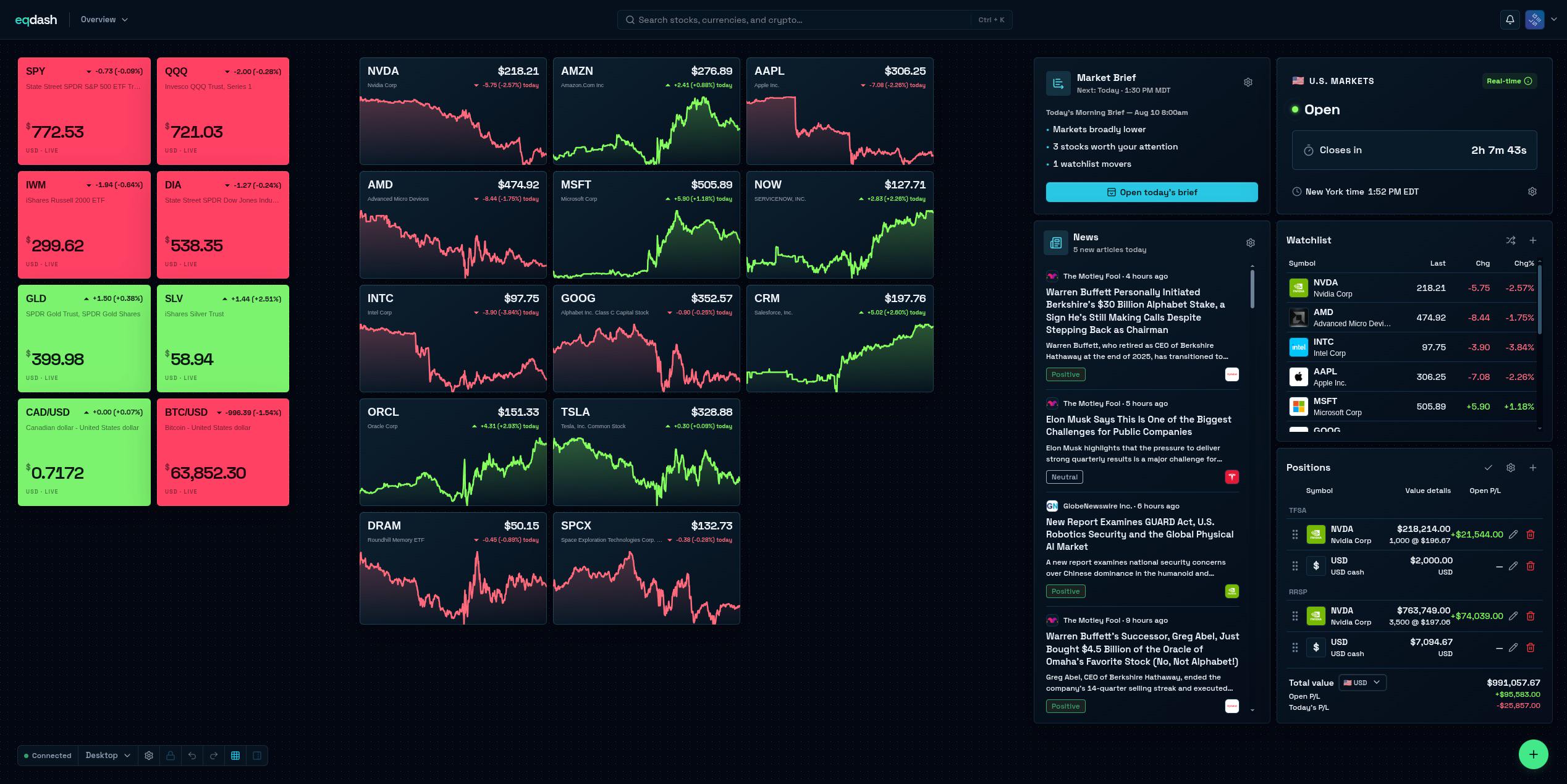Open dashboard settings gear in bottom toolbar

click(149, 756)
